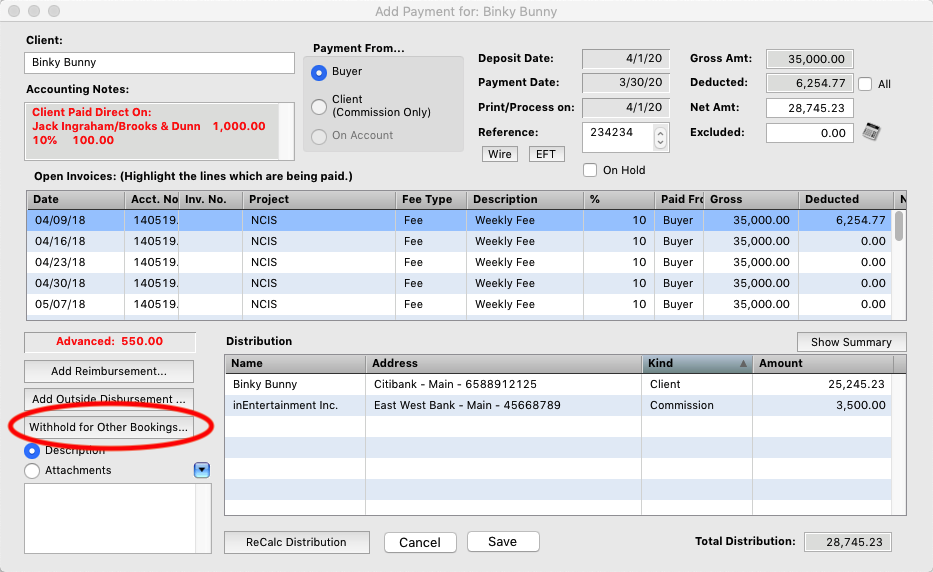This screenshot has width=933, height=572.
Task: Open the calculator icon beside Excluded
Action: point(871,132)
